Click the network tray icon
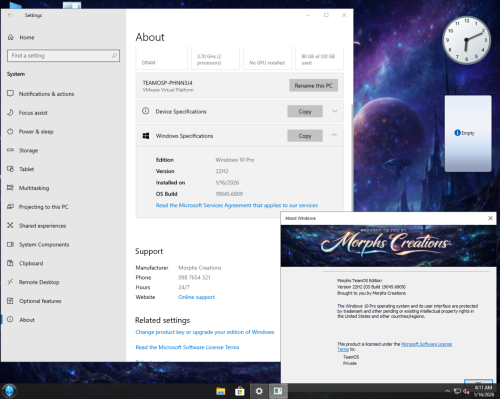 tap(457, 391)
